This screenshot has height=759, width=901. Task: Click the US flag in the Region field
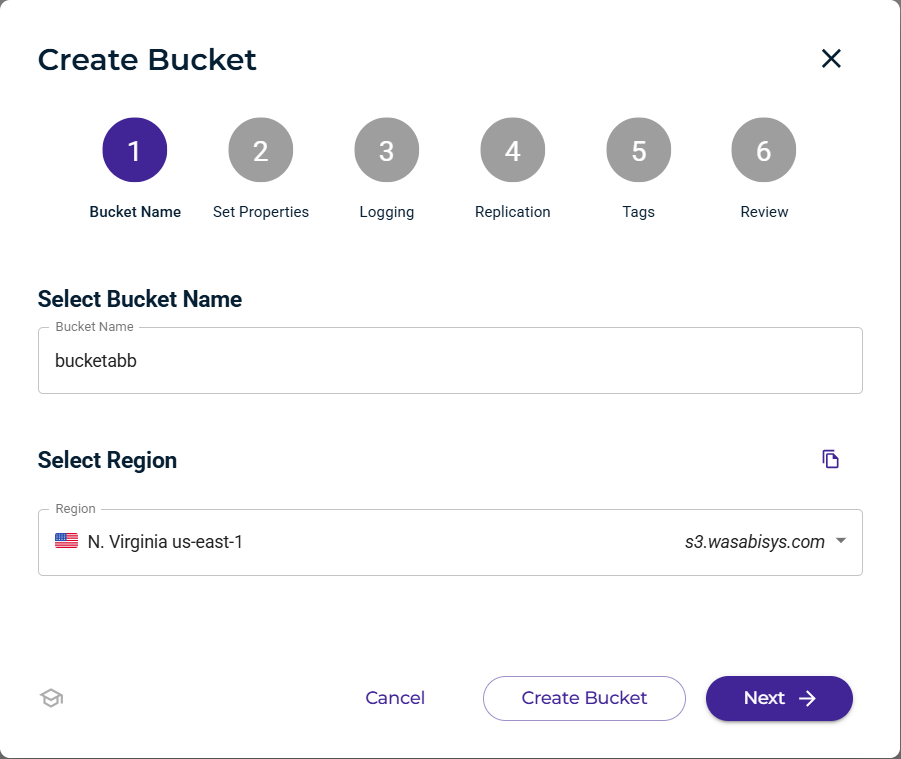coord(65,540)
